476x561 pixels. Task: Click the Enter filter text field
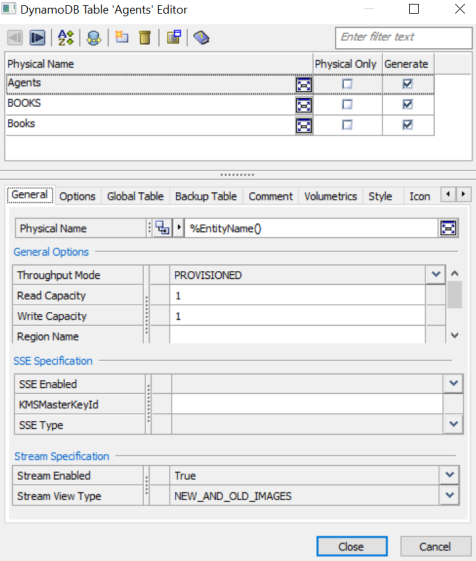(x=403, y=37)
